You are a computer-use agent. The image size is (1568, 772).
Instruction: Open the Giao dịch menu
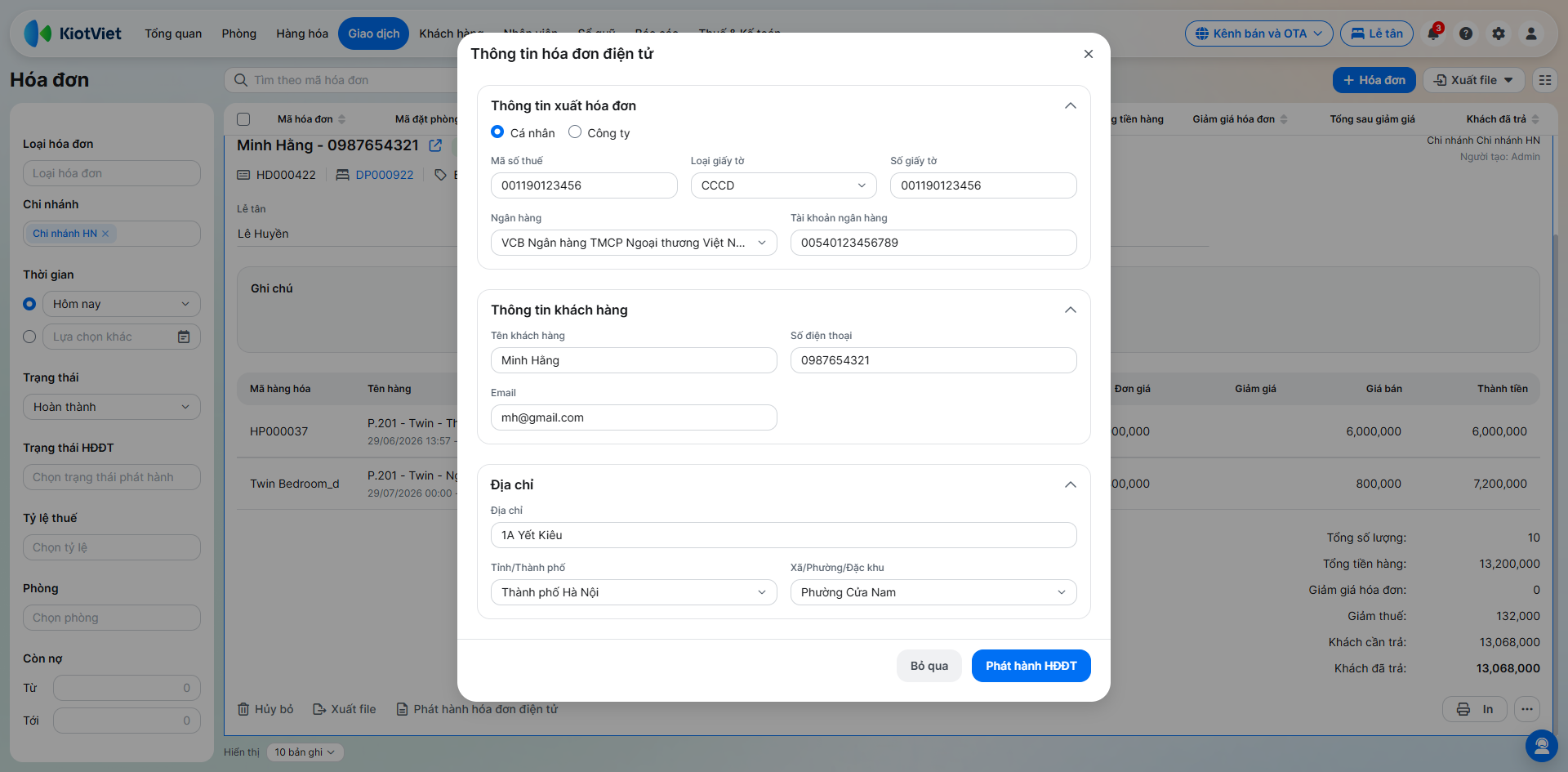[x=374, y=33]
